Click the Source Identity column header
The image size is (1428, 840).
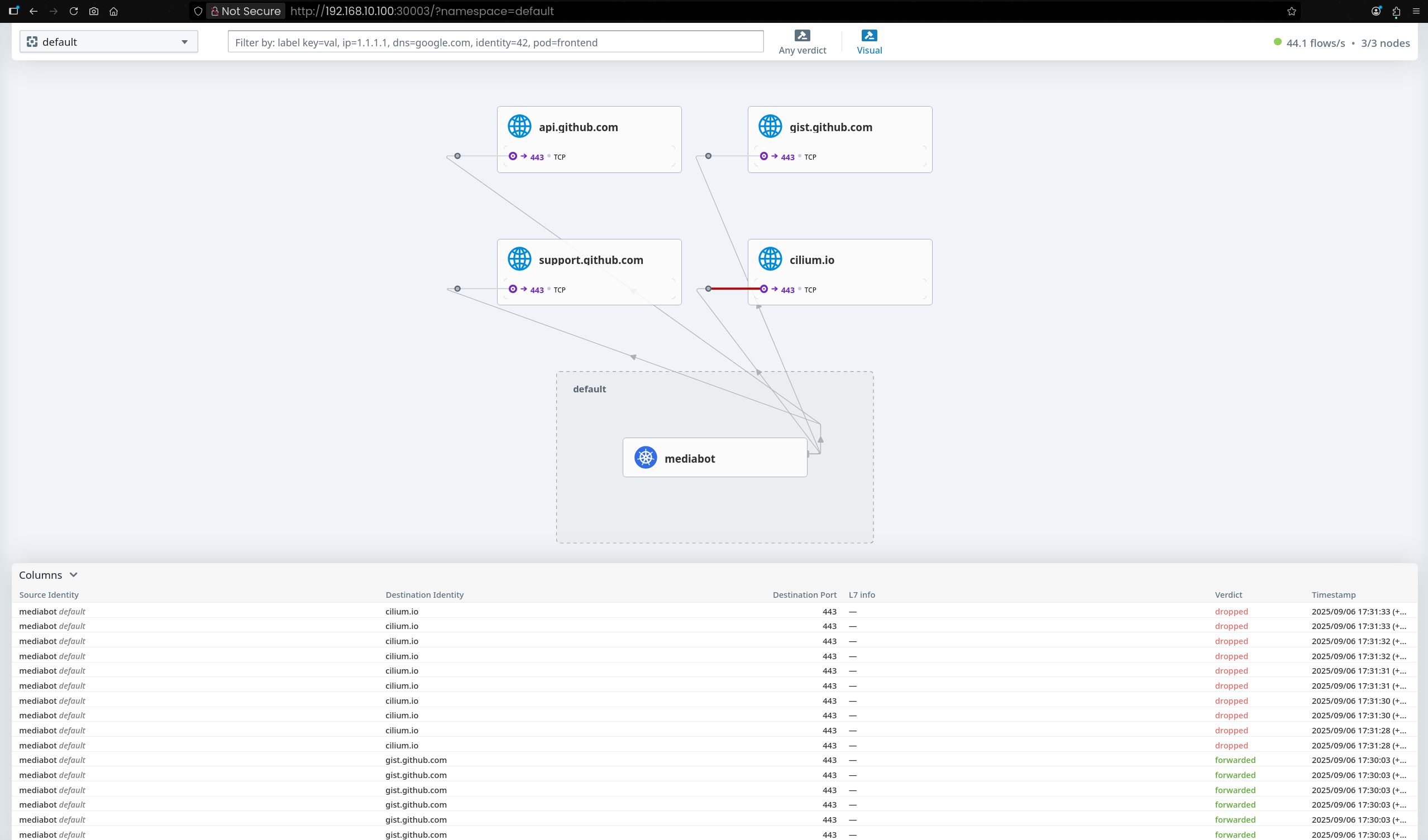point(49,595)
